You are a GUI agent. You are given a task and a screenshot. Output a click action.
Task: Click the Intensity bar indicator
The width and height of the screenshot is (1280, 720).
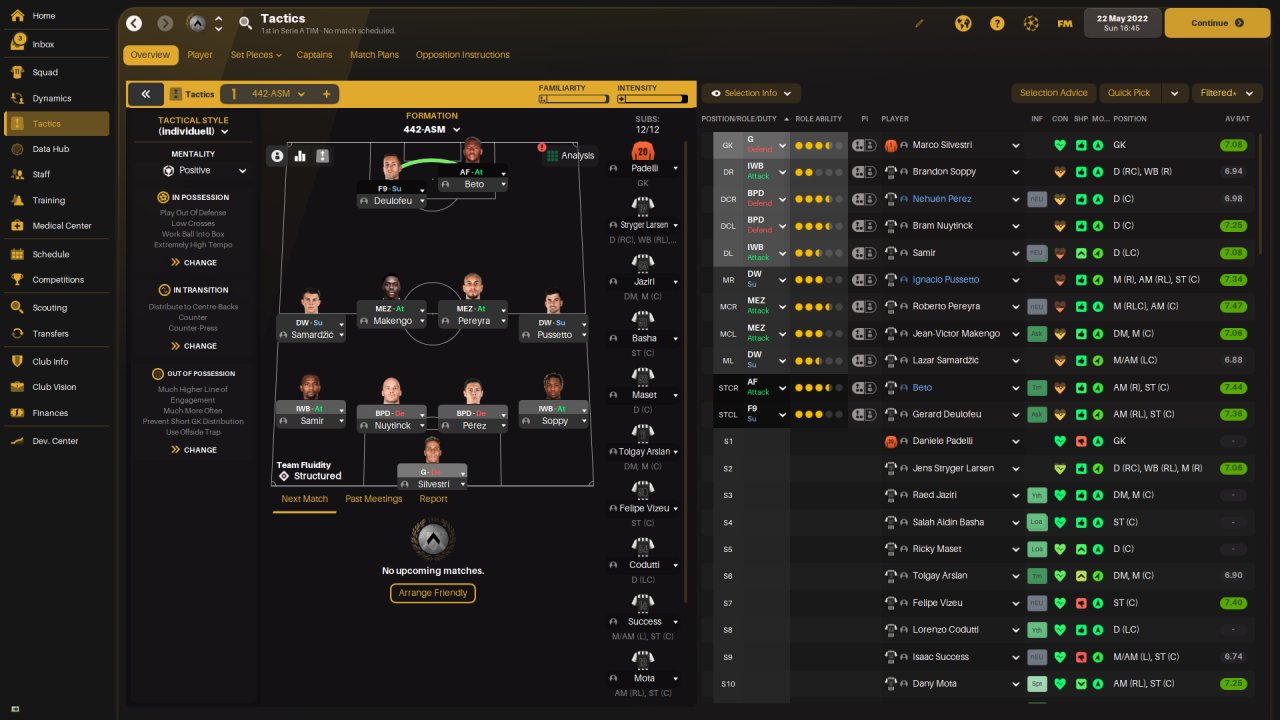652,99
